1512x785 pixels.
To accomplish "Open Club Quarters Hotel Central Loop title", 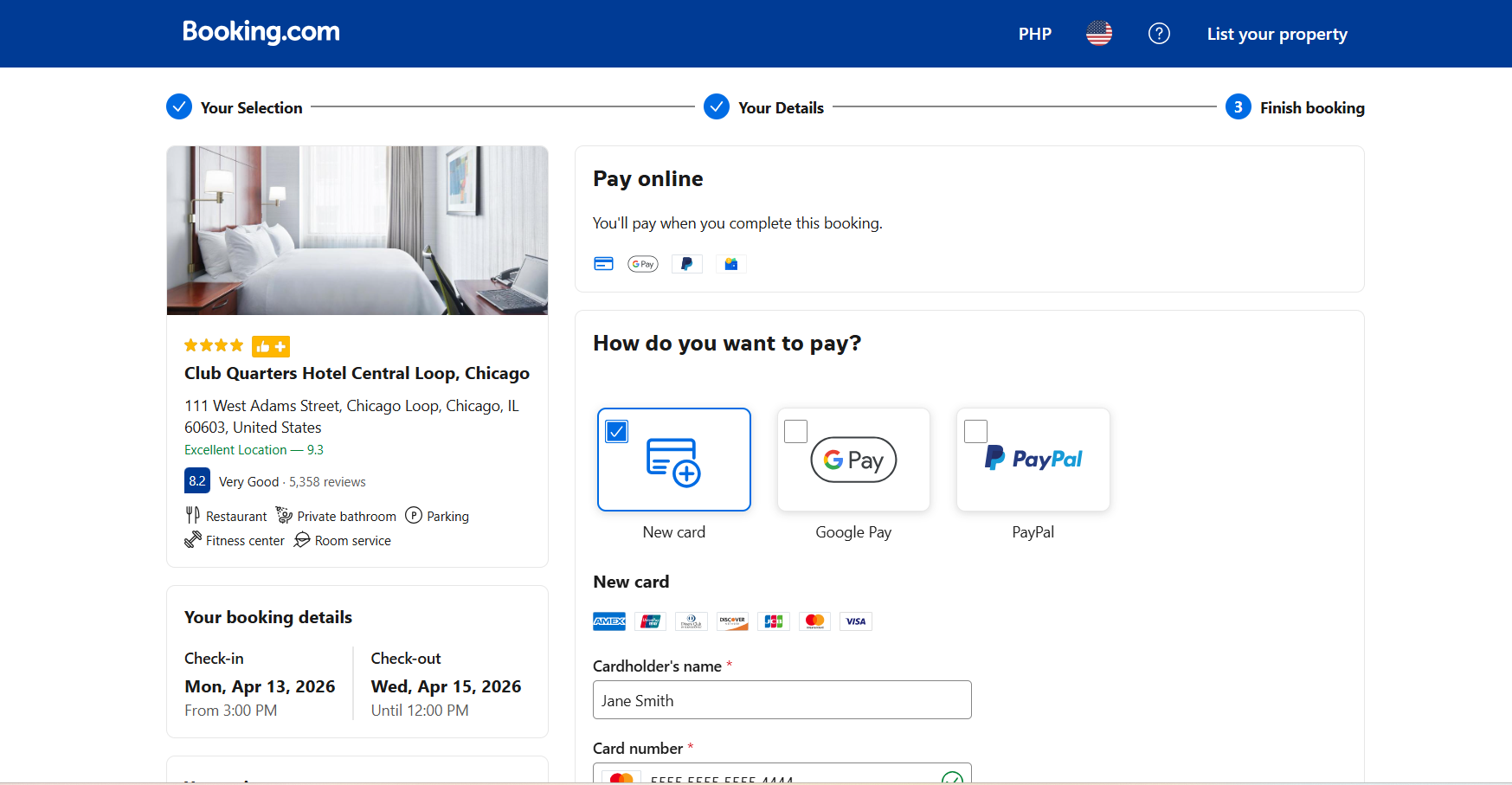I will 357,373.
